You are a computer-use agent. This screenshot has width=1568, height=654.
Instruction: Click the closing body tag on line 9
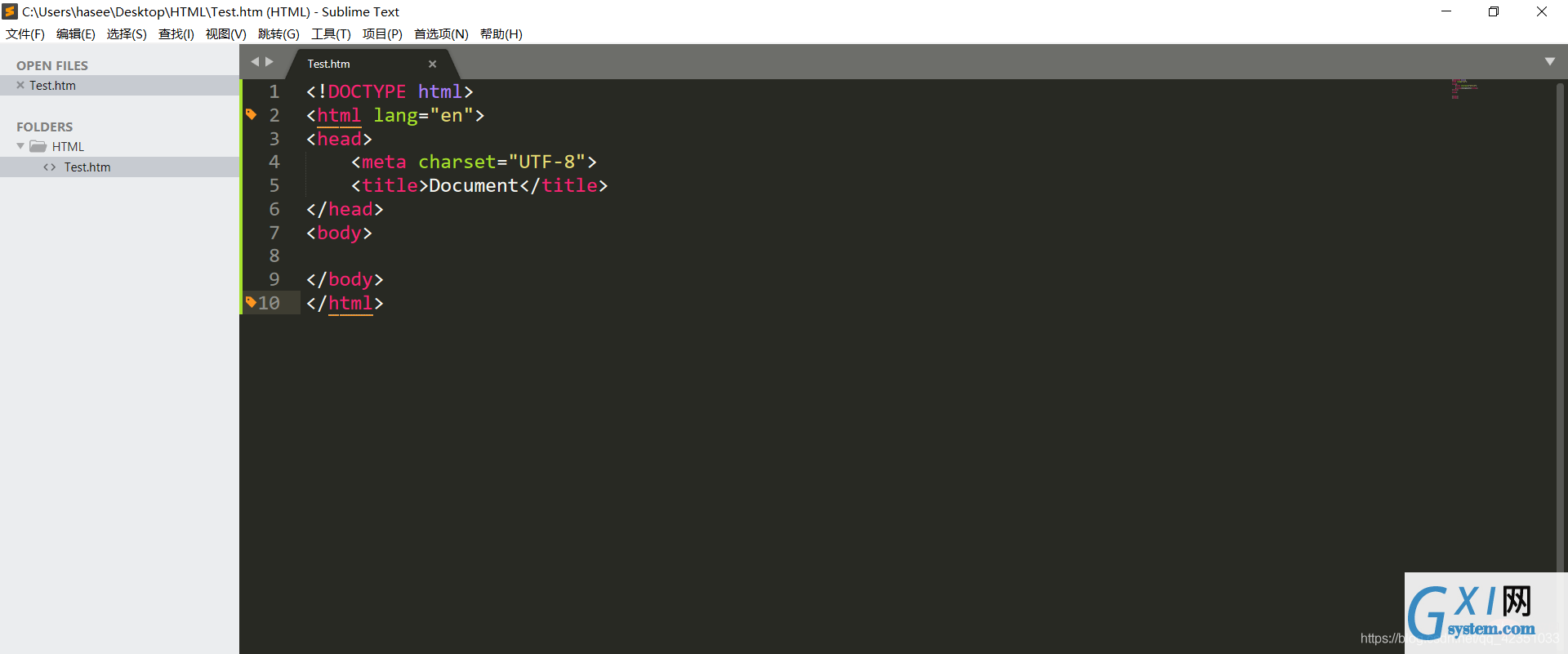pyautogui.click(x=345, y=279)
